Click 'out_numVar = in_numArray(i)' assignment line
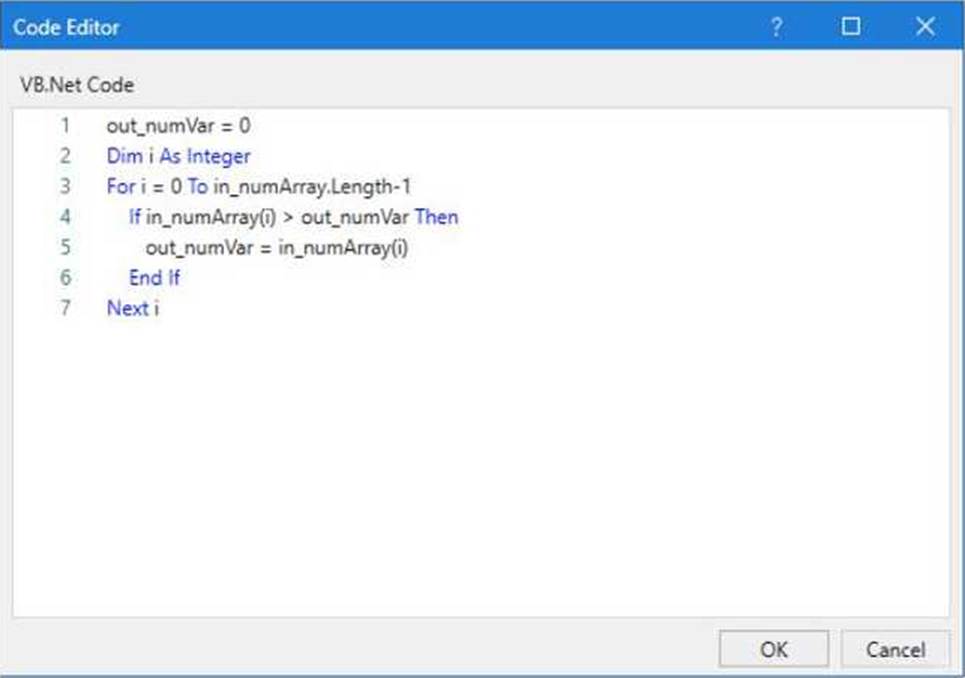The height and width of the screenshot is (678, 965). 277,248
